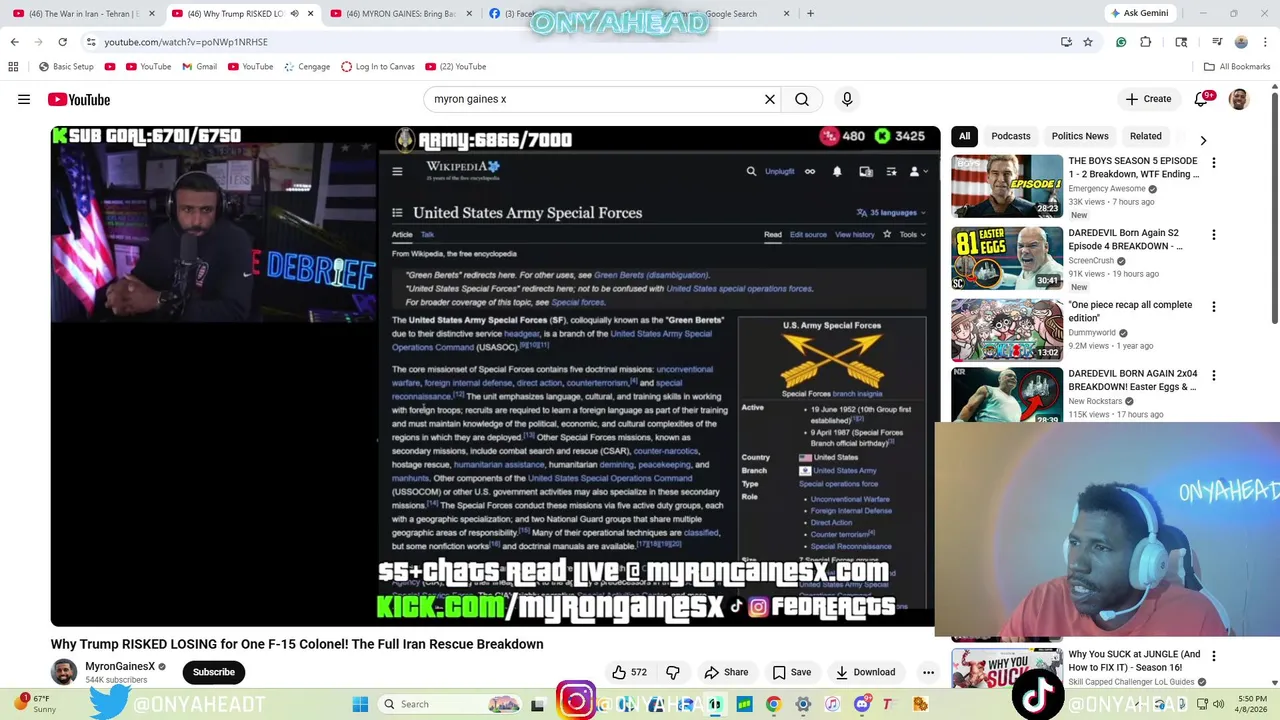Image resolution: width=1280 pixels, height=720 pixels.
Task: Open YouTube notifications bell
Action: (1201, 99)
